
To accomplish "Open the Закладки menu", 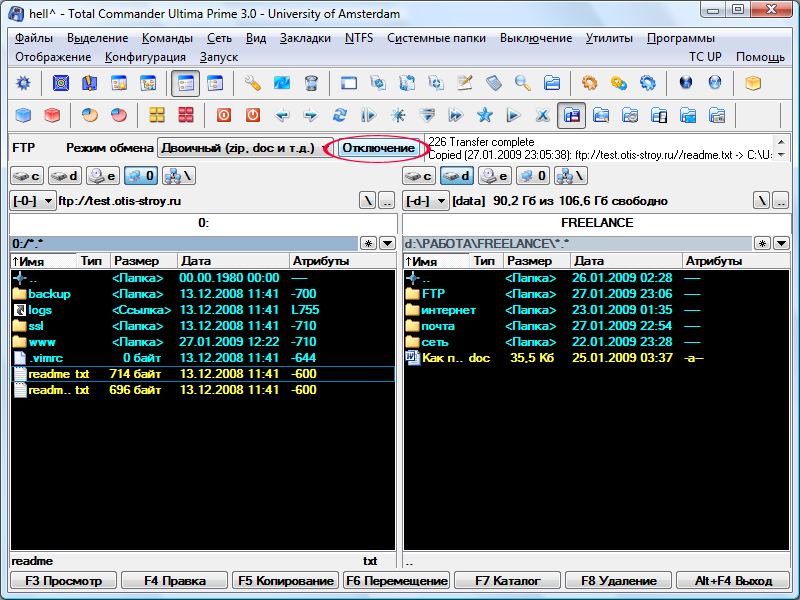I will pyautogui.click(x=305, y=38).
